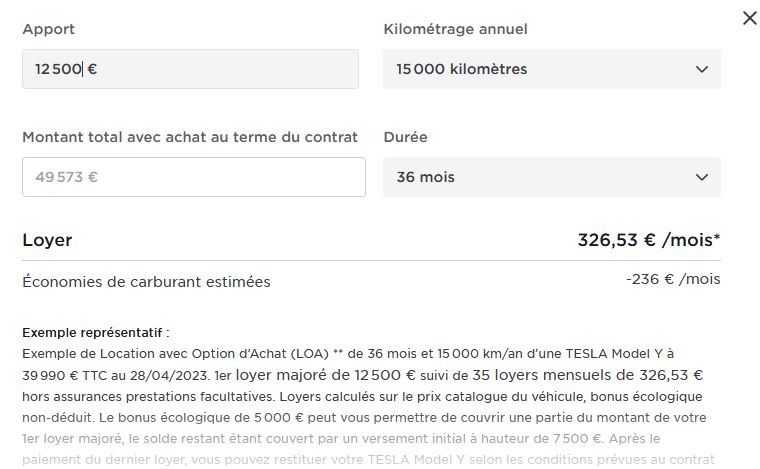Click the Apport amount input field
This screenshot has height=469, width=760.
tap(190, 69)
